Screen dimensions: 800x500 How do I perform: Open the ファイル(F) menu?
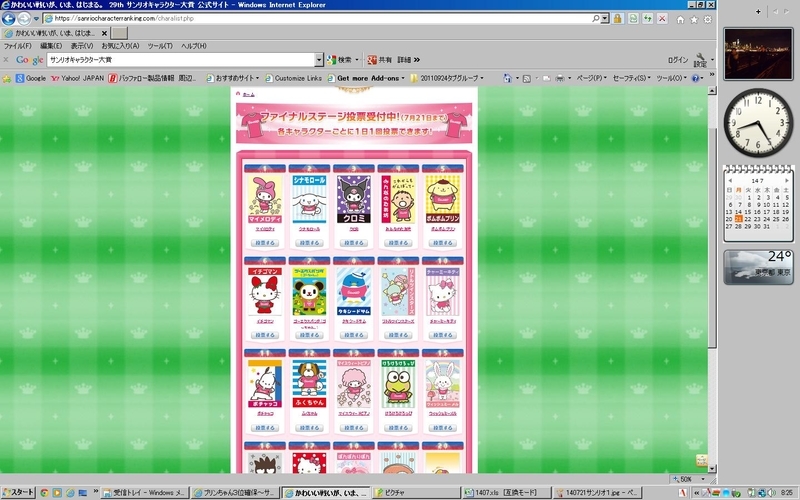click(17, 46)
